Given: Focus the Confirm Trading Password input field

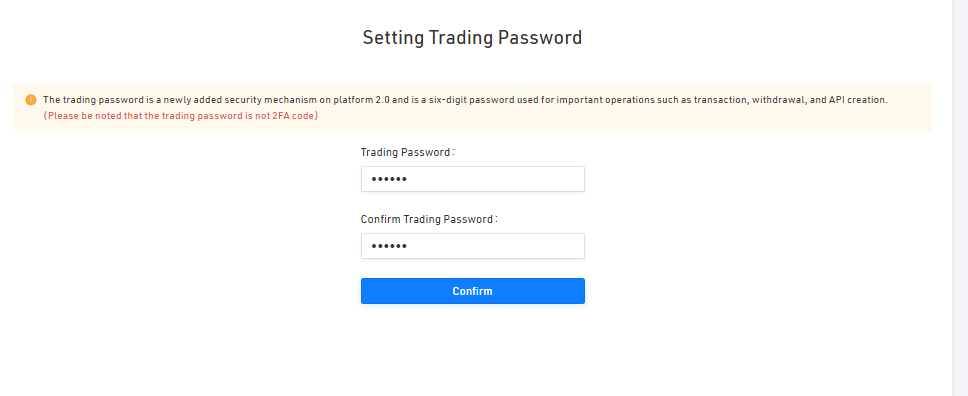Looking at the screenshot, I should pos(472,246).
